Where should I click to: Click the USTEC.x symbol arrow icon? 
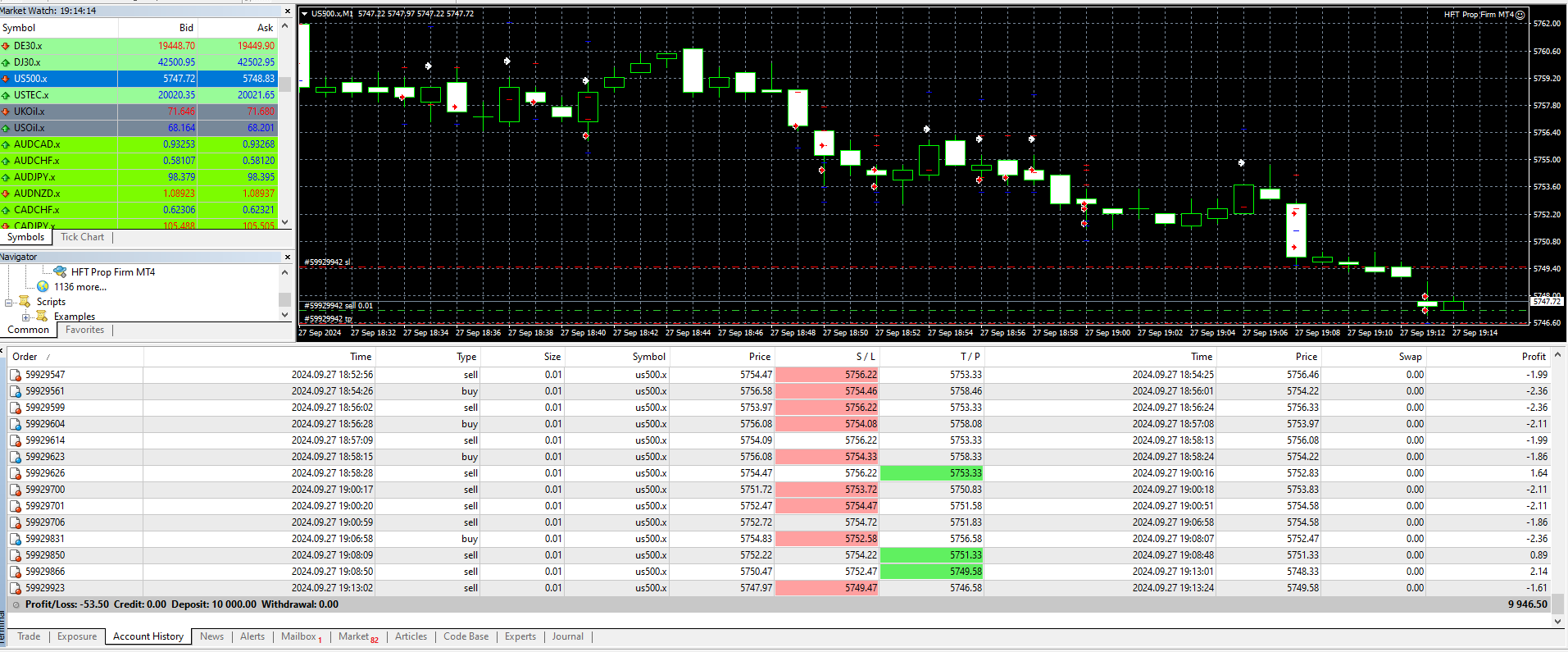click(x=6, y=95)
